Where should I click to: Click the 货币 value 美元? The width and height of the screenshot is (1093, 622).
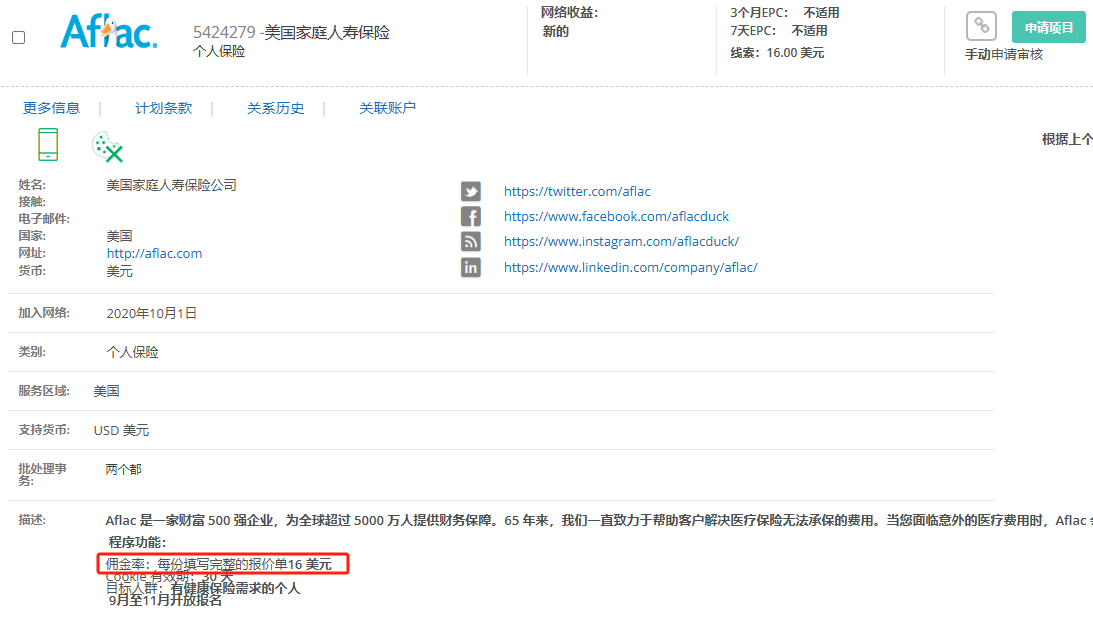pos(119,271)
